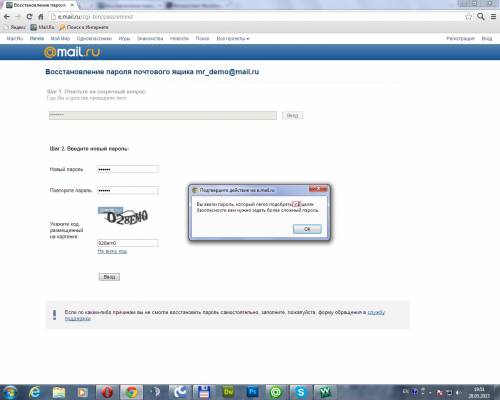500x400 pixels.
Task: Click the captcha code input field
Action: 128,243
